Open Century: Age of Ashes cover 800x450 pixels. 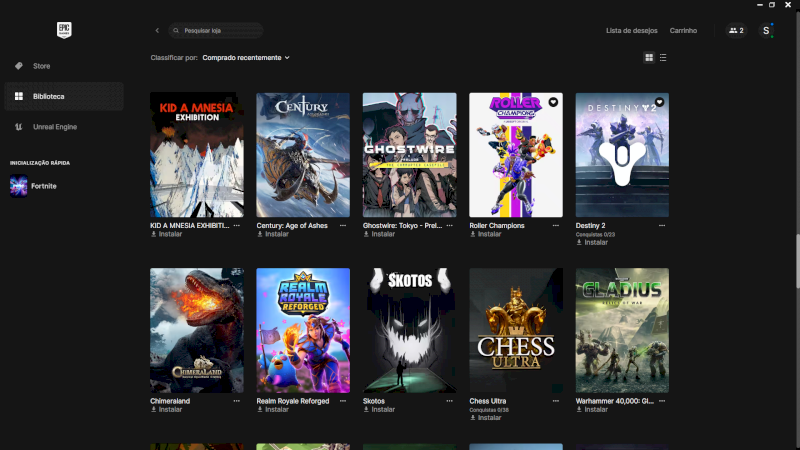[x=303, y=155]
